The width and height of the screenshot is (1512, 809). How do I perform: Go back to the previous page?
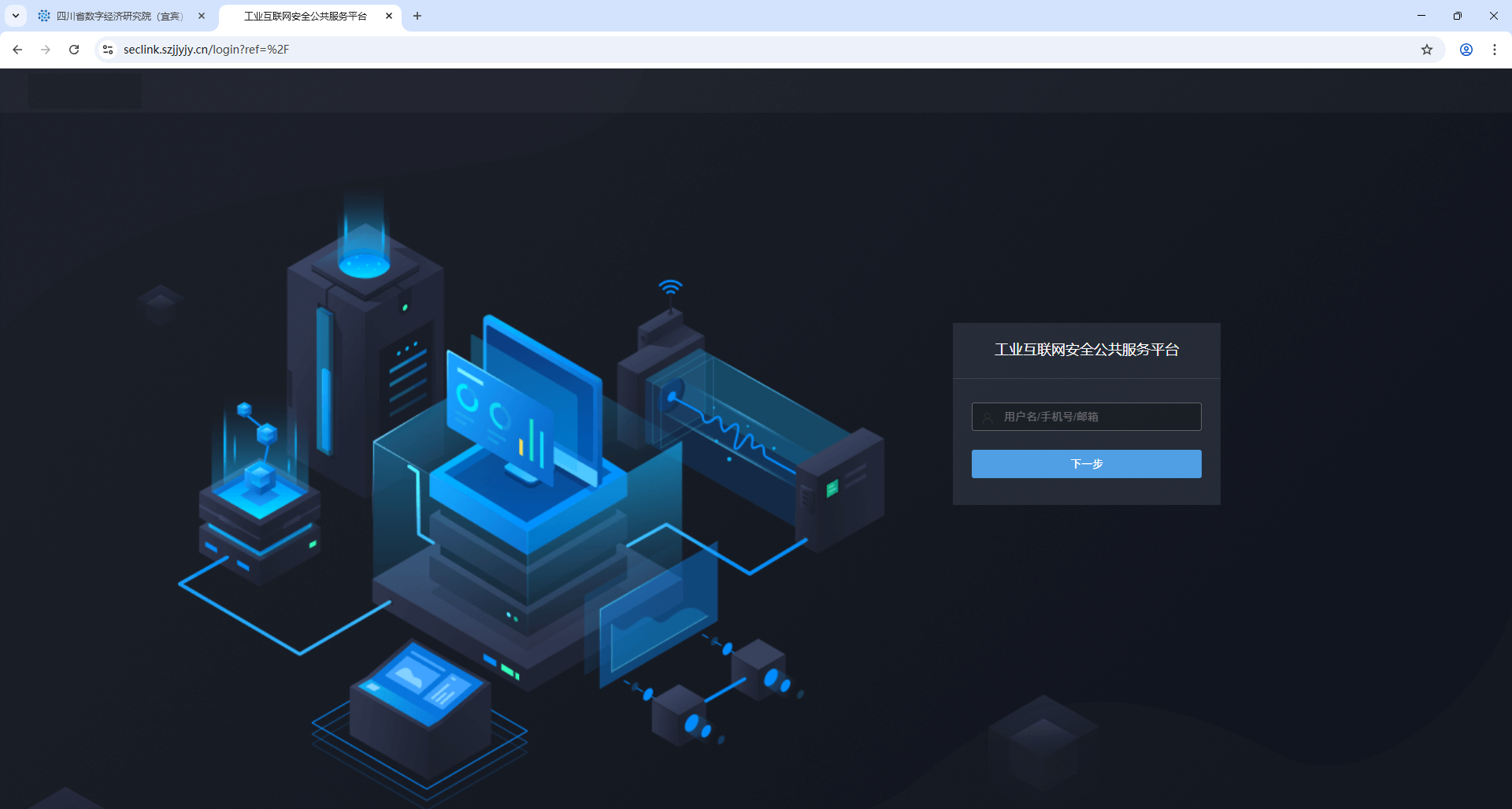coord(17,50)
